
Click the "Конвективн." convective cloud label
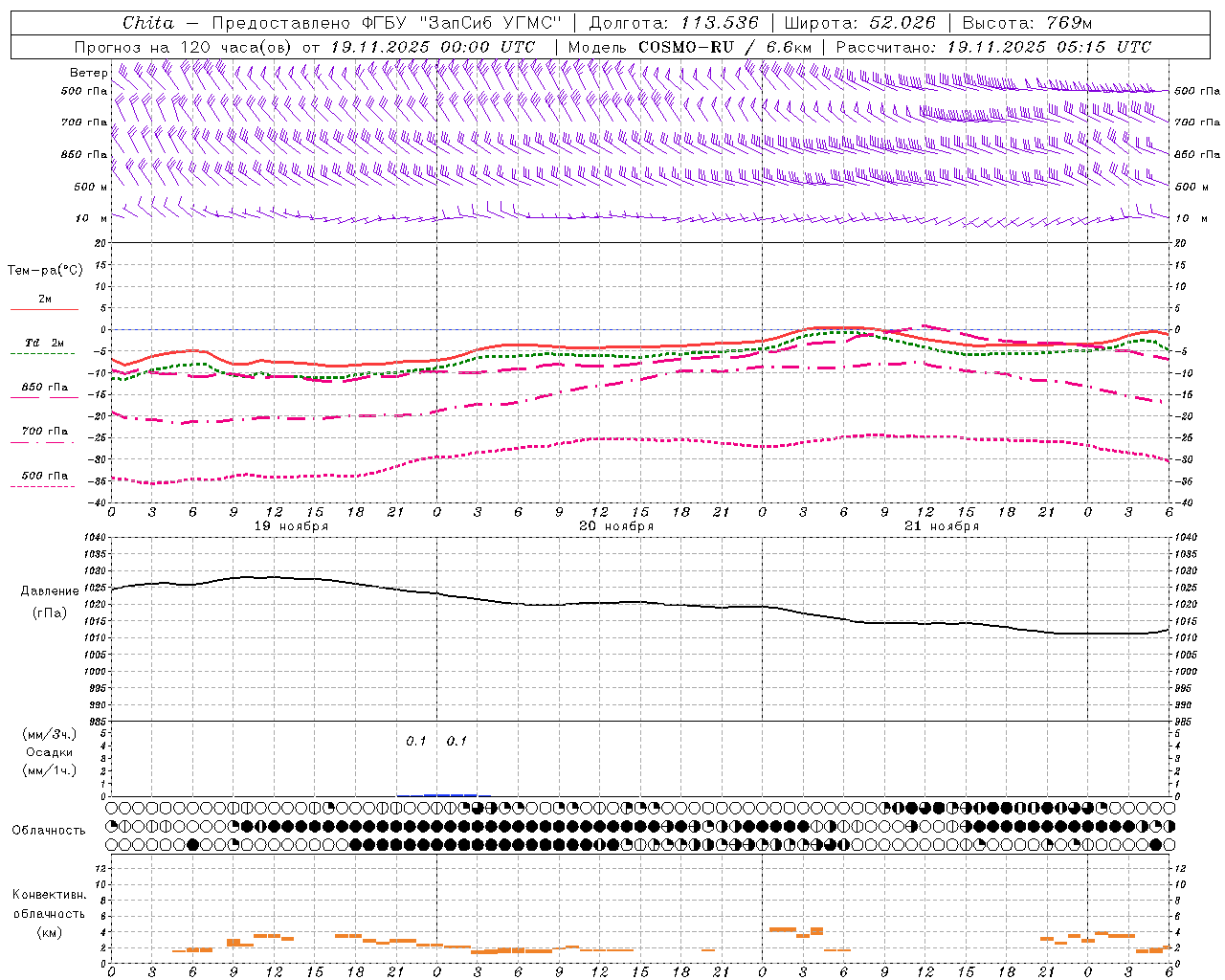(x=49, y=895)
